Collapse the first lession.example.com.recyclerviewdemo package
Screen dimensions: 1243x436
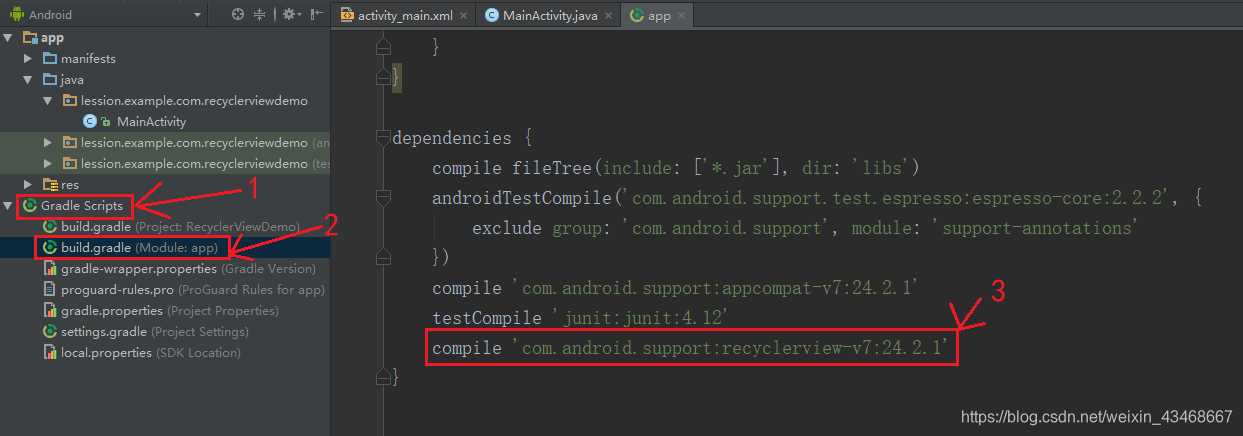(x=48, y=101)
